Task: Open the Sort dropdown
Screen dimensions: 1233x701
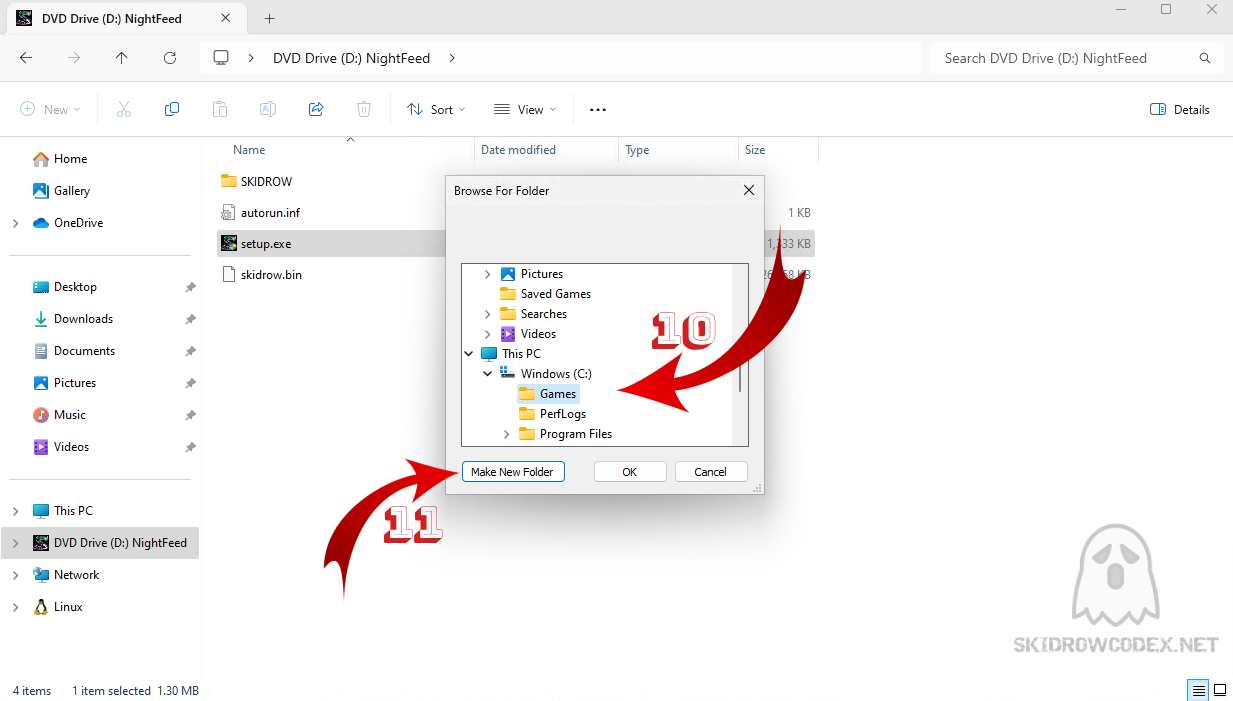Action: (436, 110)
